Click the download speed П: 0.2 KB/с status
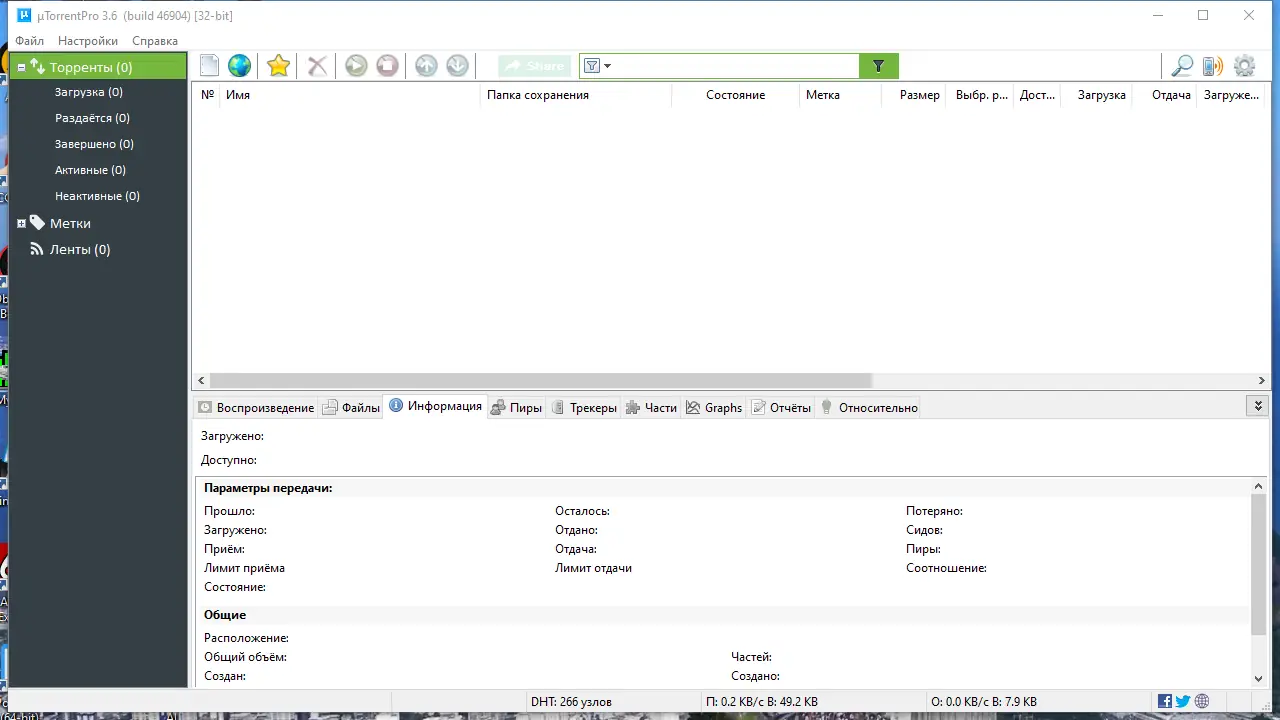Viewport: 1280px width, 720px height. [761, 702]
